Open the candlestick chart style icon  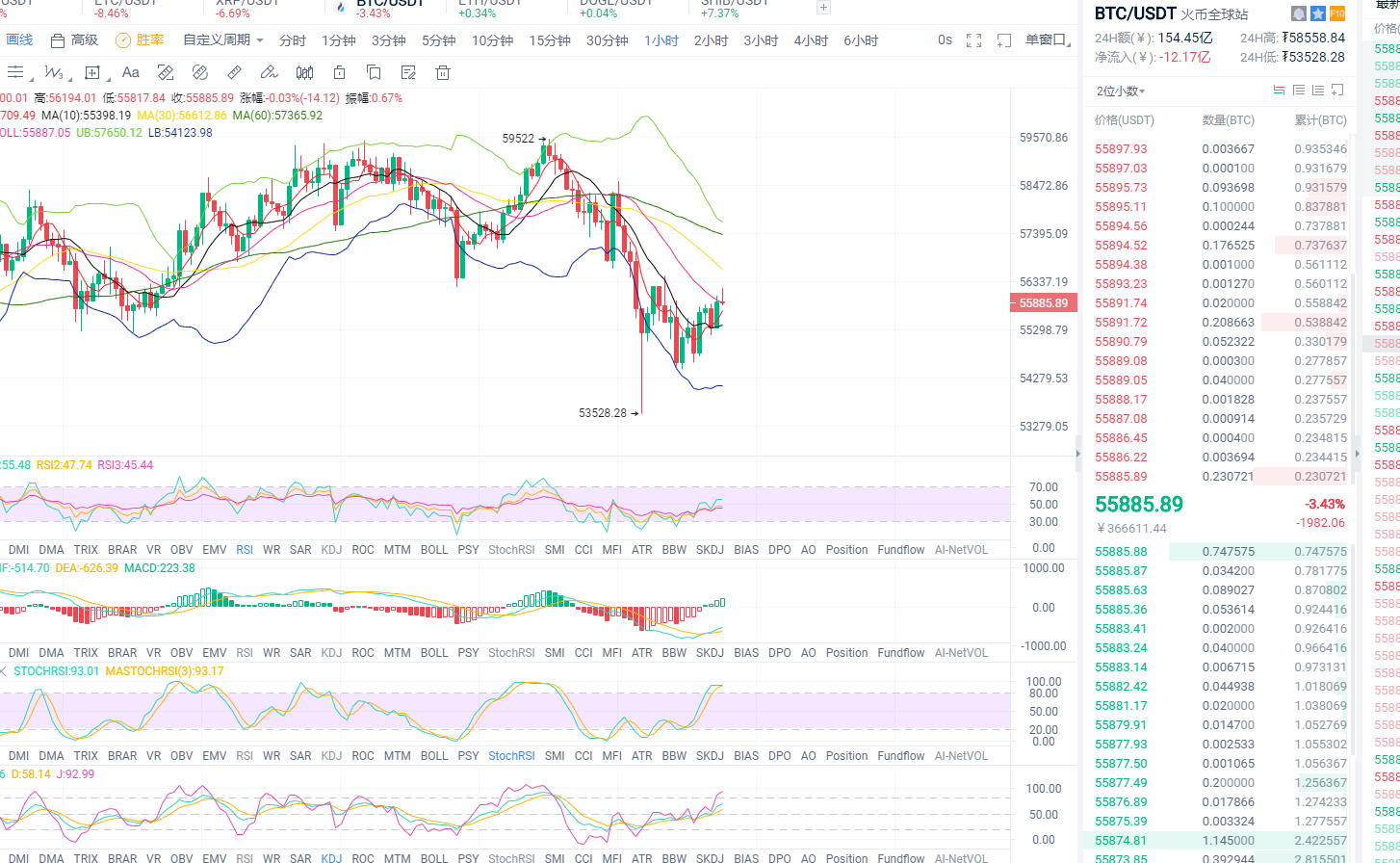[304, 72]
